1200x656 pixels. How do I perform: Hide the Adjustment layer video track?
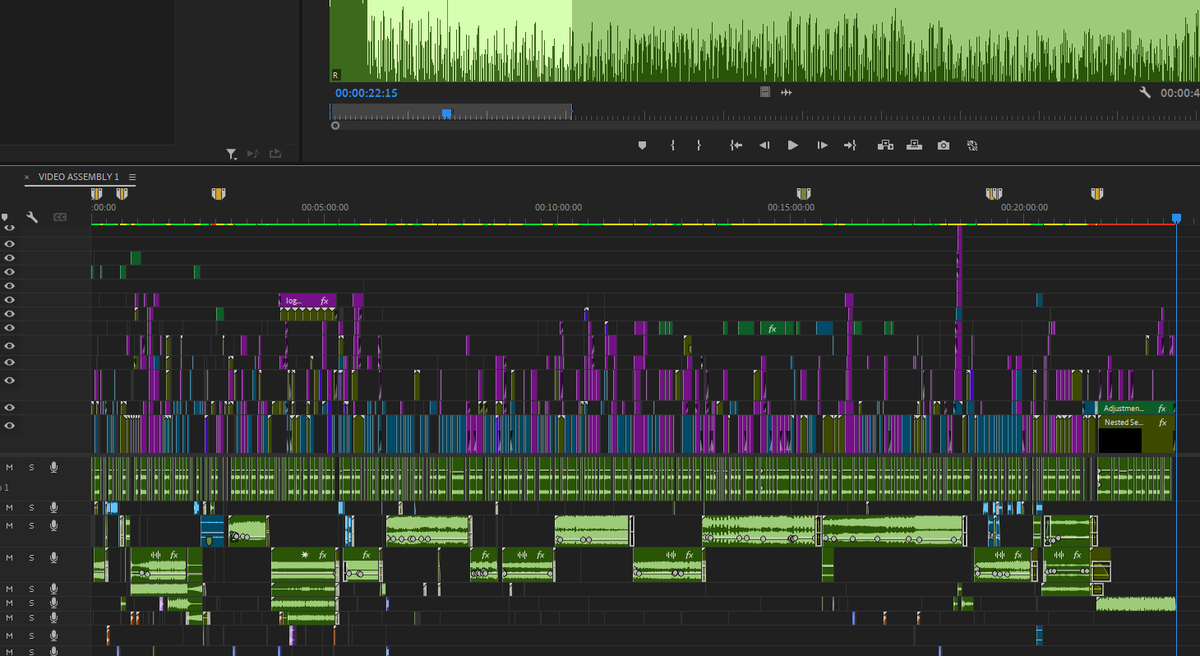pyautogui.click(x=10, y=407)
